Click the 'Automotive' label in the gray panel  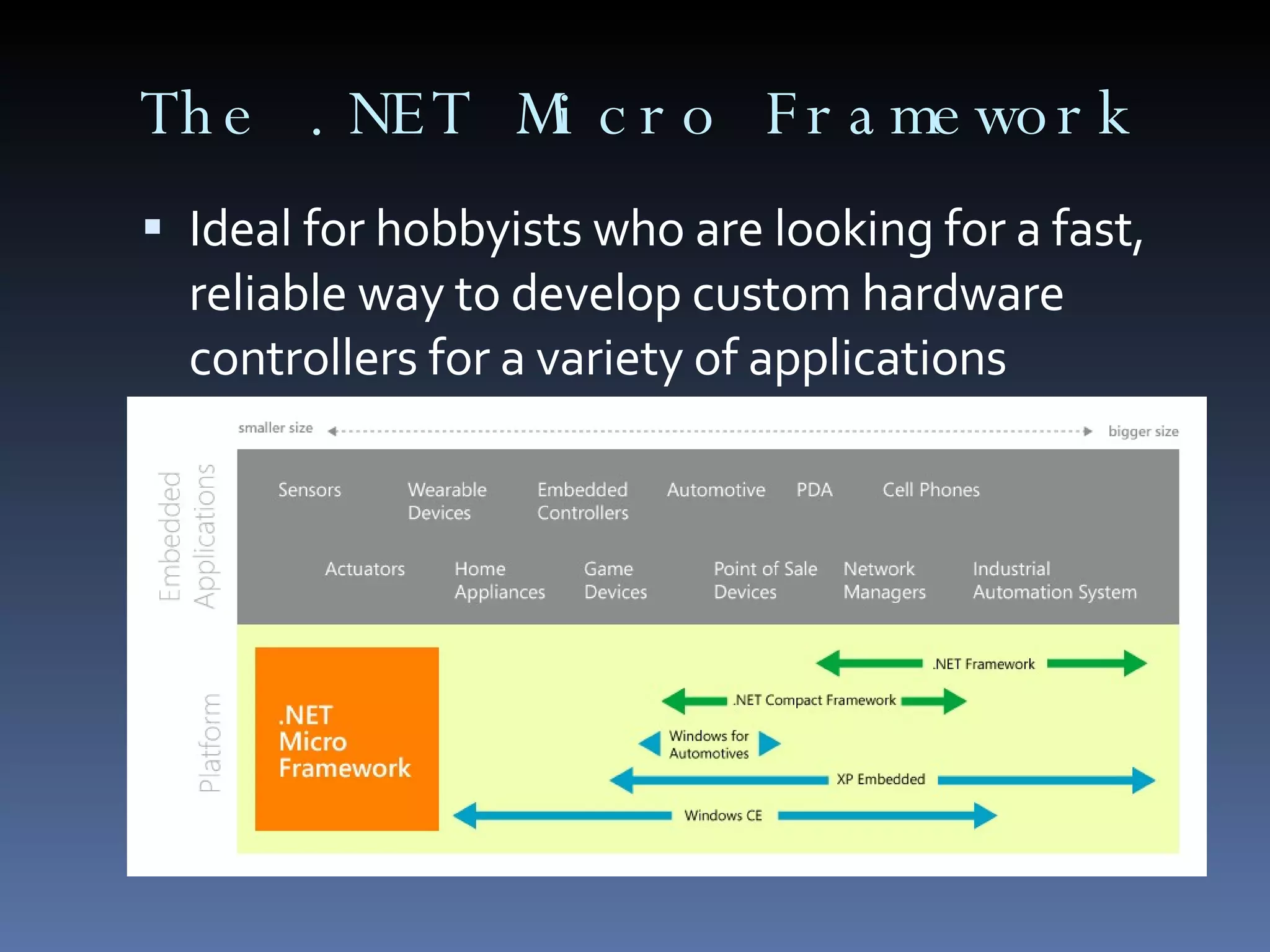(x=716, y=490)
